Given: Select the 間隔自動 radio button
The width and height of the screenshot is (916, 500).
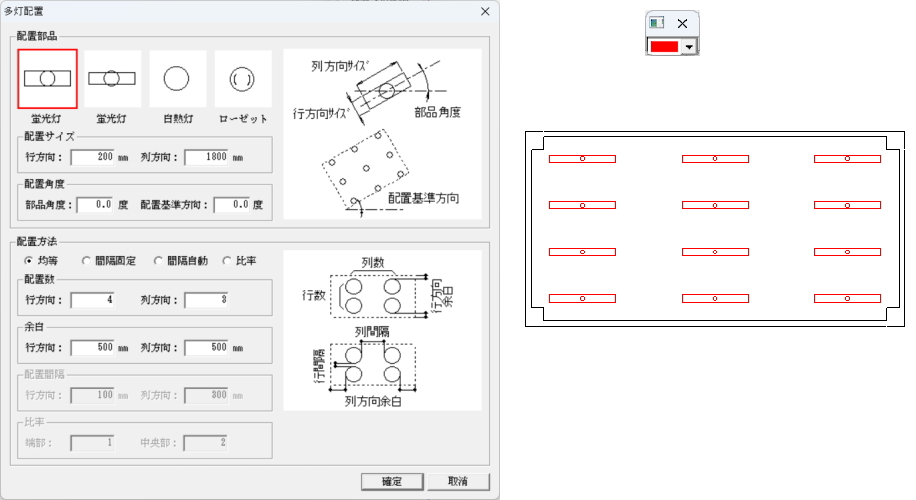Looking at the screenshot, I should pos(181,261).
